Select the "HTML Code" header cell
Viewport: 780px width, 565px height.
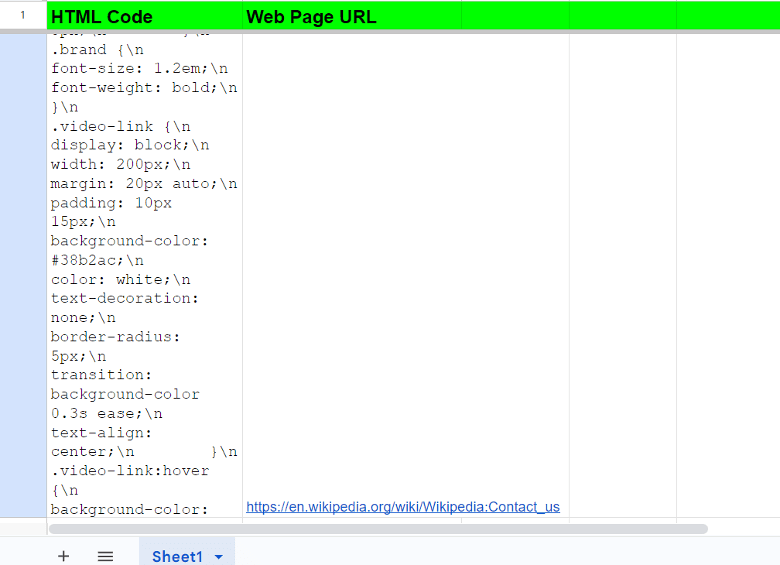(x=144, y=16)
